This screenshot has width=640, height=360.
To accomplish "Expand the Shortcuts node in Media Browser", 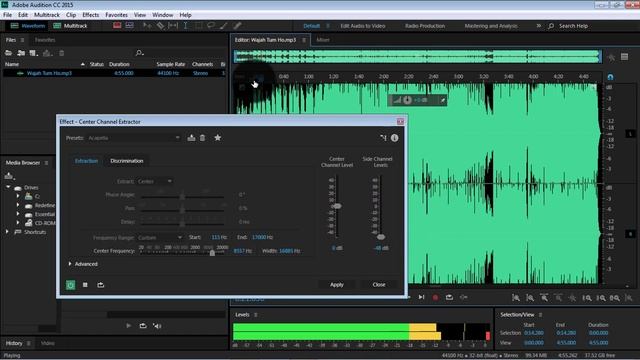I will 7,232.
